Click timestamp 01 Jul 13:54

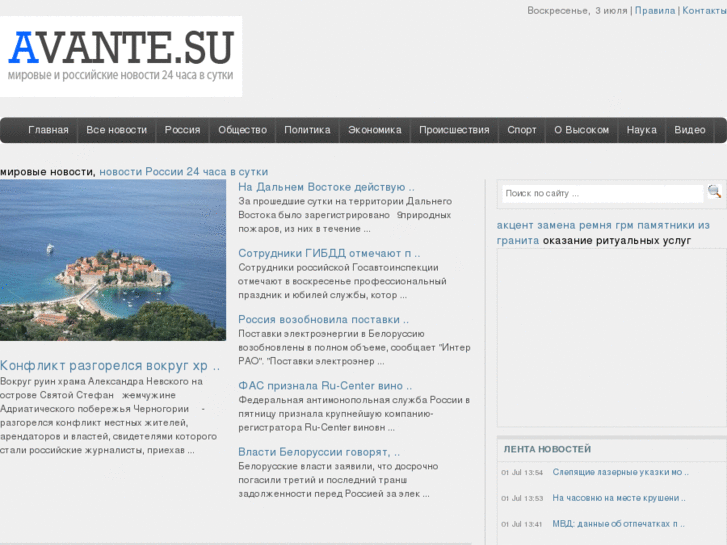[522, 473]
